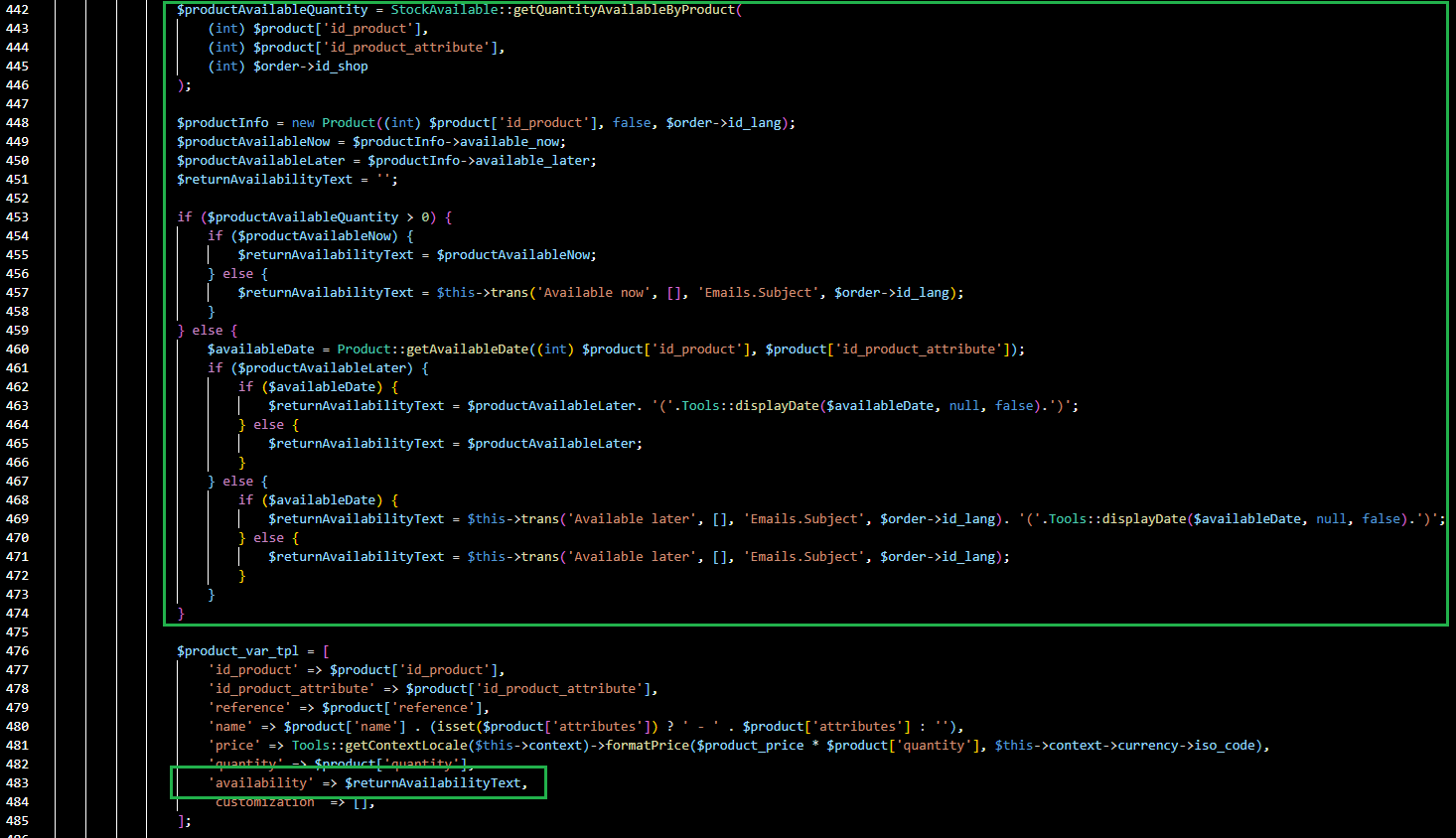Click getQuantityAvailableByProduct method call
1456x838 pixels.
[x=624, y=10]
